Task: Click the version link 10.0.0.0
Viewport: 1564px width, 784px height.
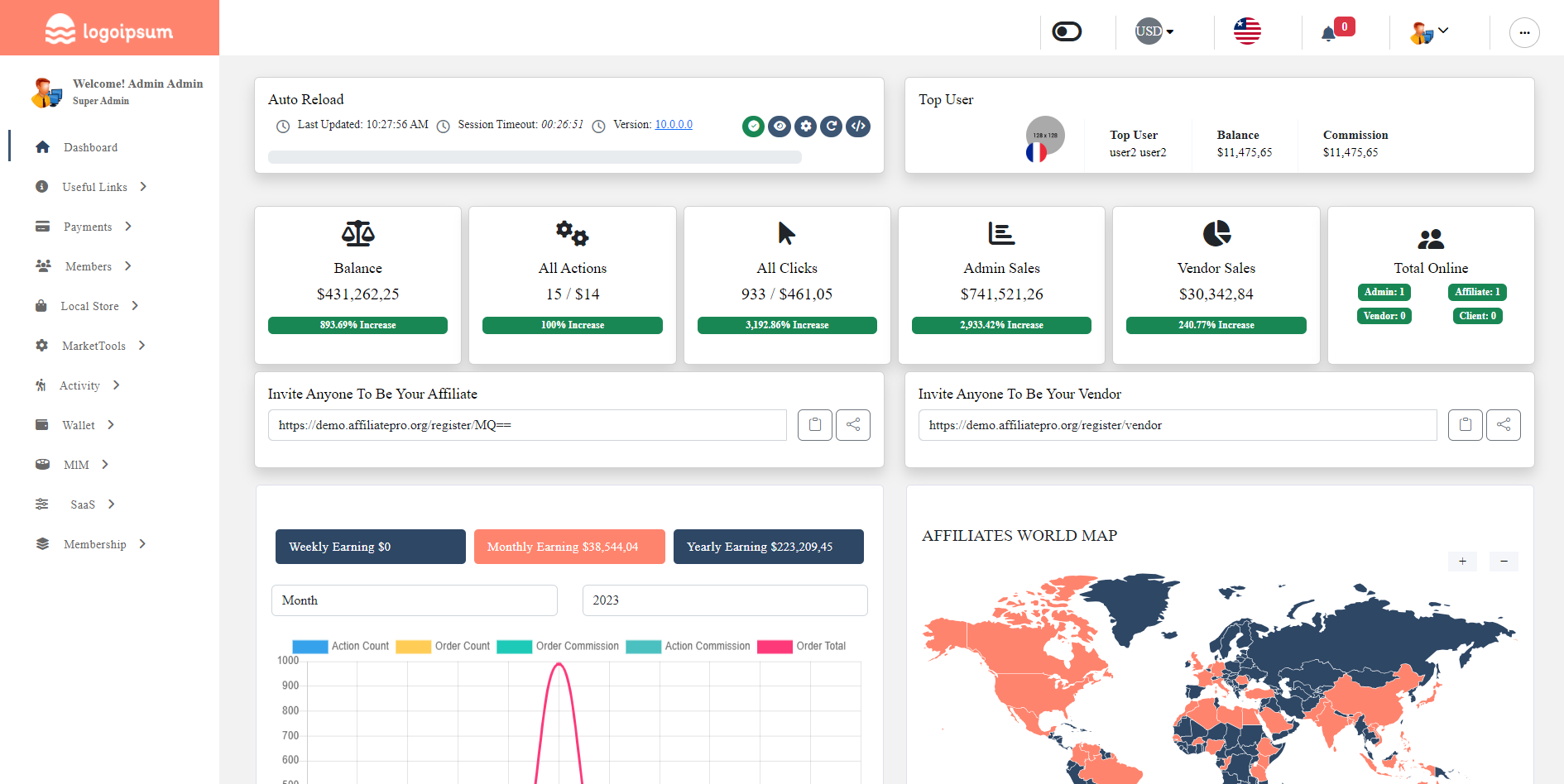Action: [x=673, y=124]
